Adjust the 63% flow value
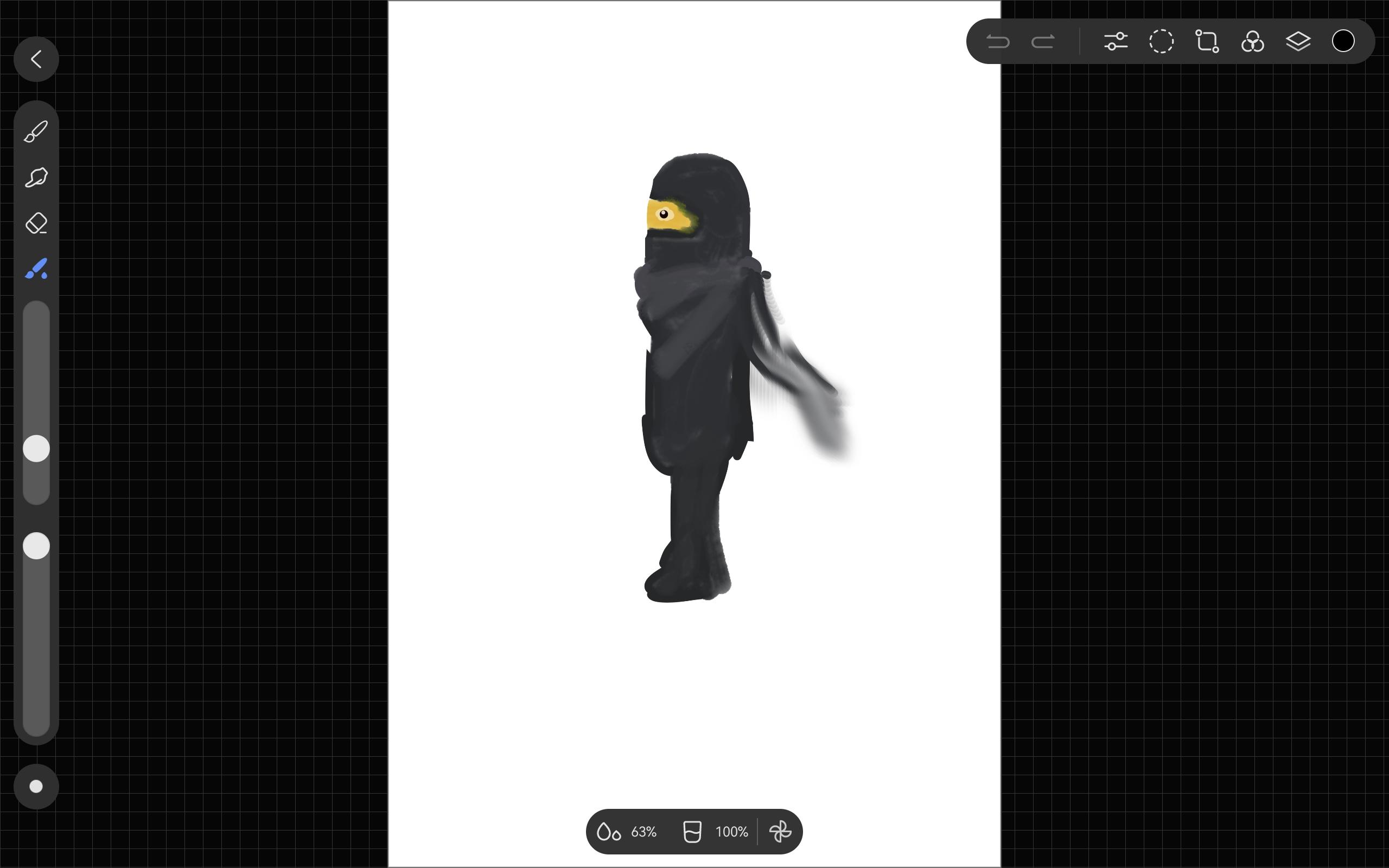 (x=643, y=831)
